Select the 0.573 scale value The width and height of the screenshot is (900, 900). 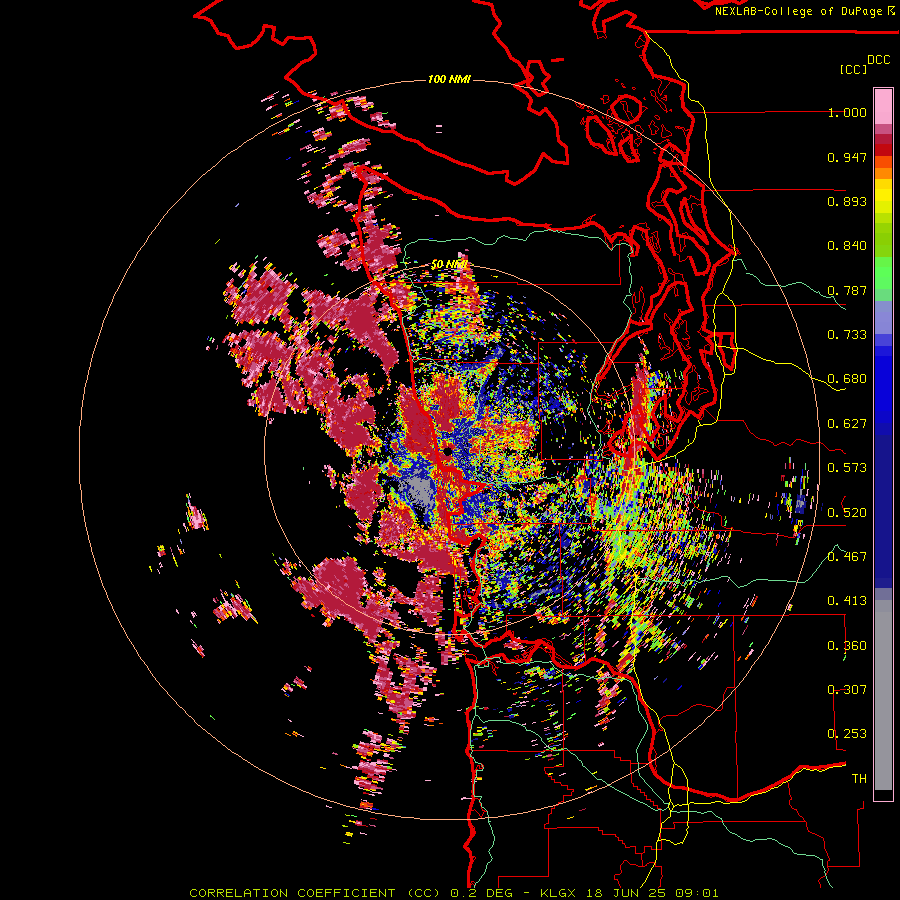847,468
